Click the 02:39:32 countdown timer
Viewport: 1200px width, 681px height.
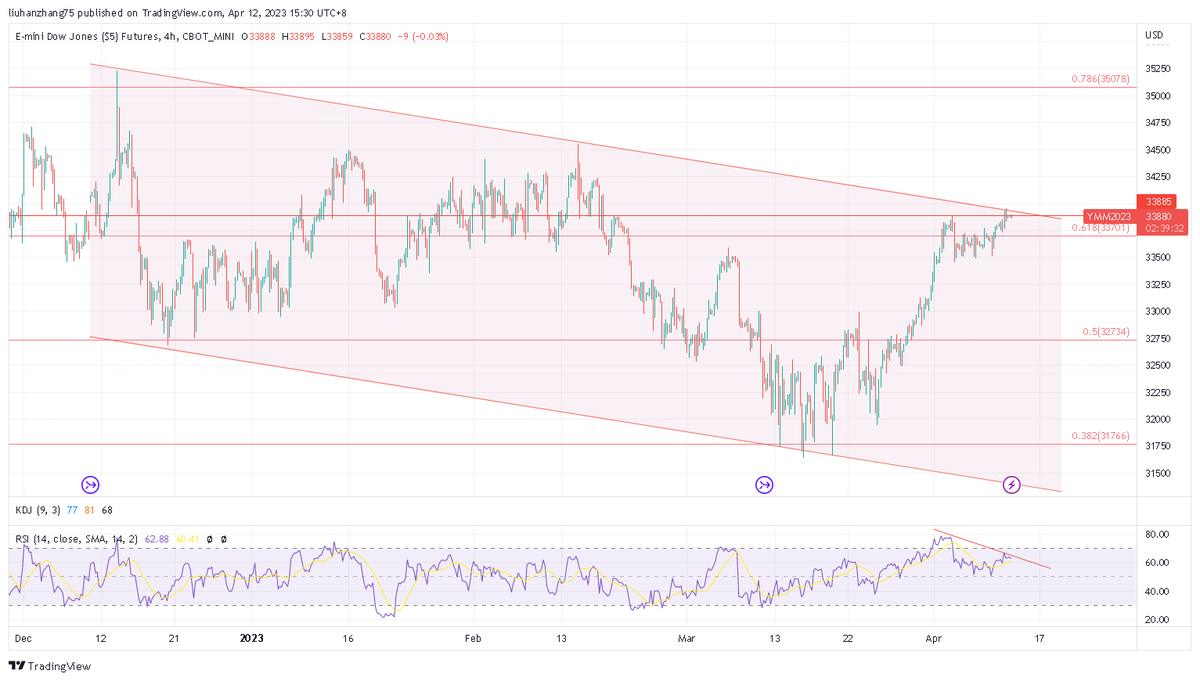pyautogui.click(x=1164, y=228)
